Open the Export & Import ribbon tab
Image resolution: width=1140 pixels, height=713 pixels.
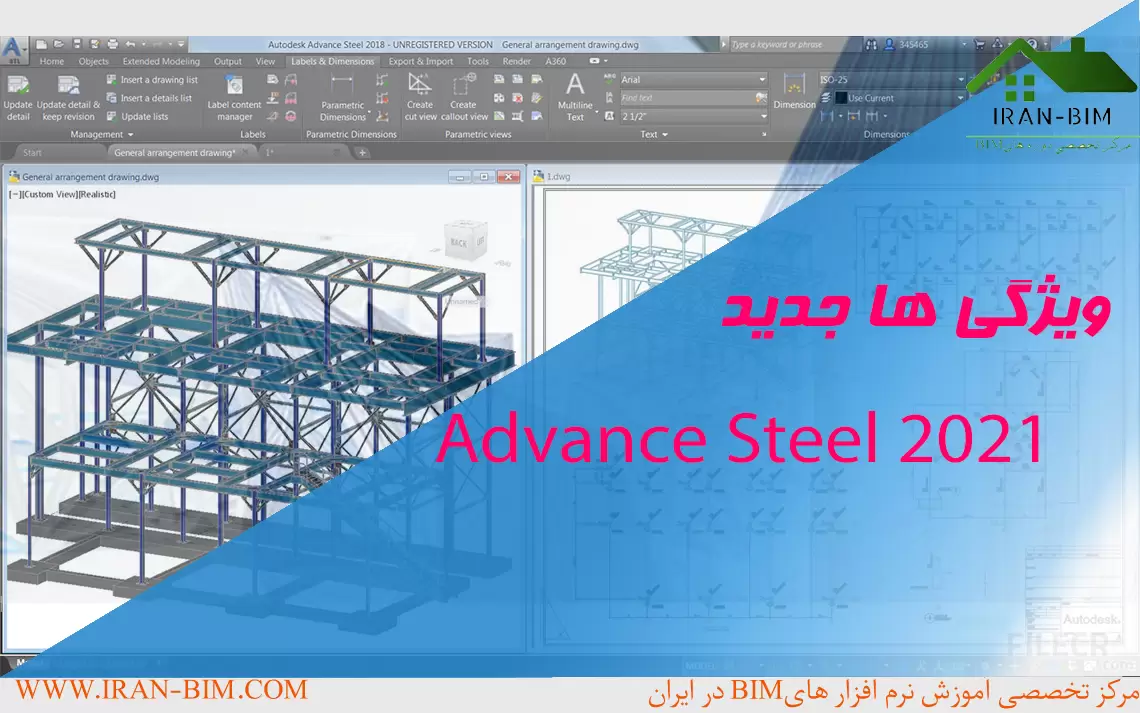pos(420,61)
